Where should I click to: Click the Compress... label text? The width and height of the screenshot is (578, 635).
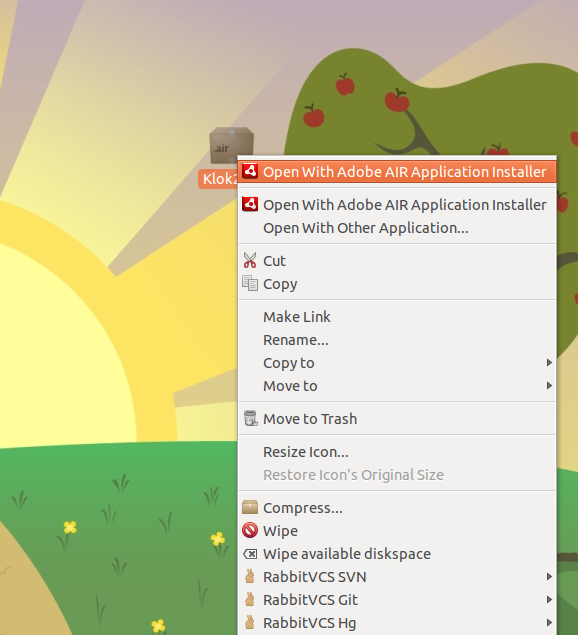click(303, 508)
